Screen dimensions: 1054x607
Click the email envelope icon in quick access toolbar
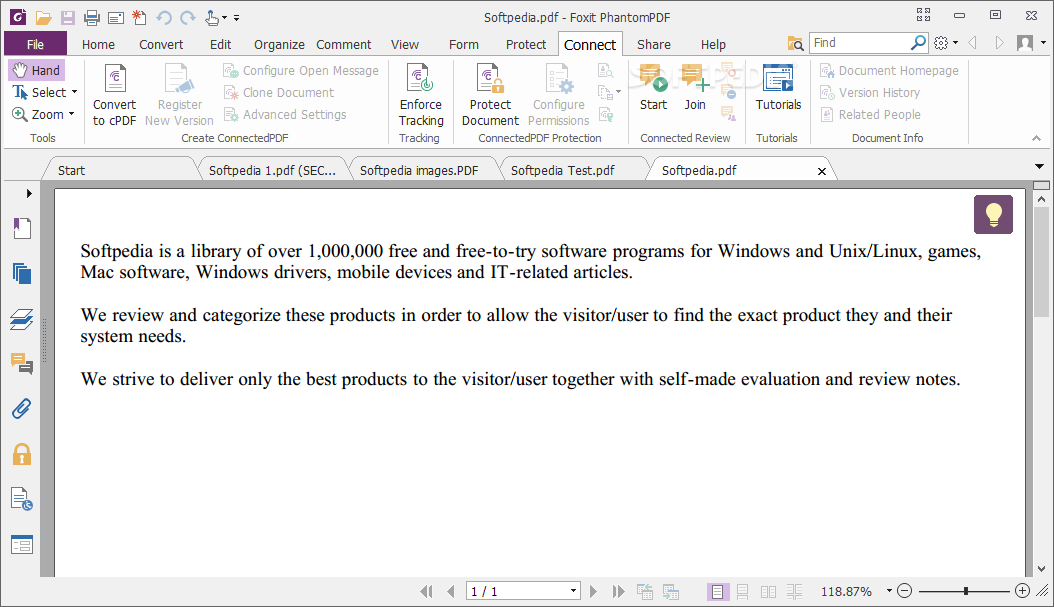click(116, 18)
